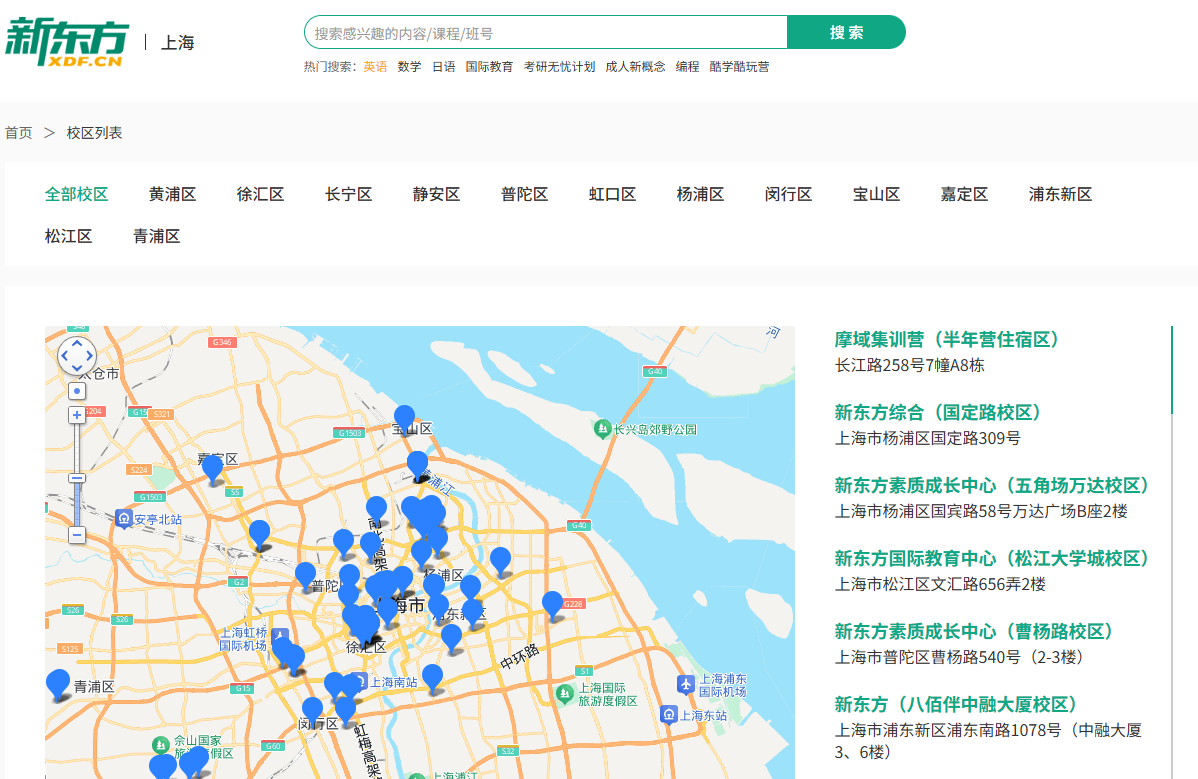Click the 上海浦东国际机场 airport icon
Screen dimensions: 1198x779
(685, 684)
